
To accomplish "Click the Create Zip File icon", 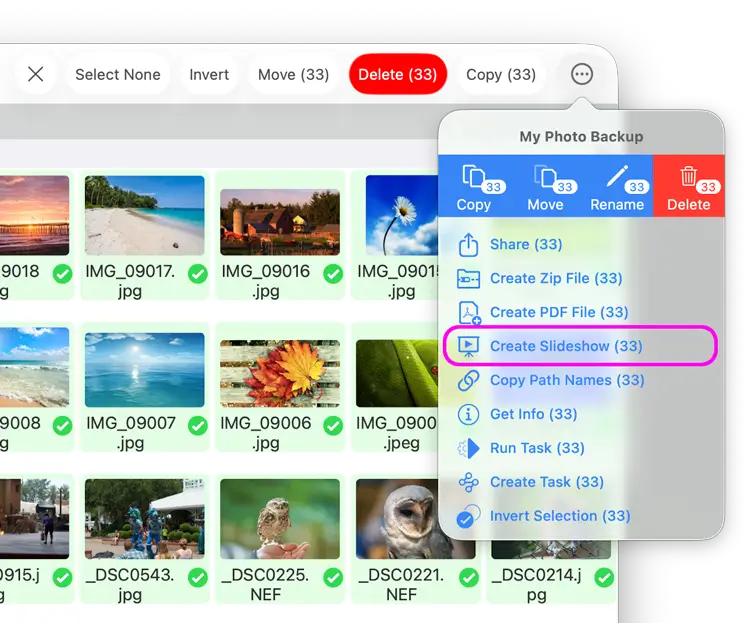I will [469, 279].
